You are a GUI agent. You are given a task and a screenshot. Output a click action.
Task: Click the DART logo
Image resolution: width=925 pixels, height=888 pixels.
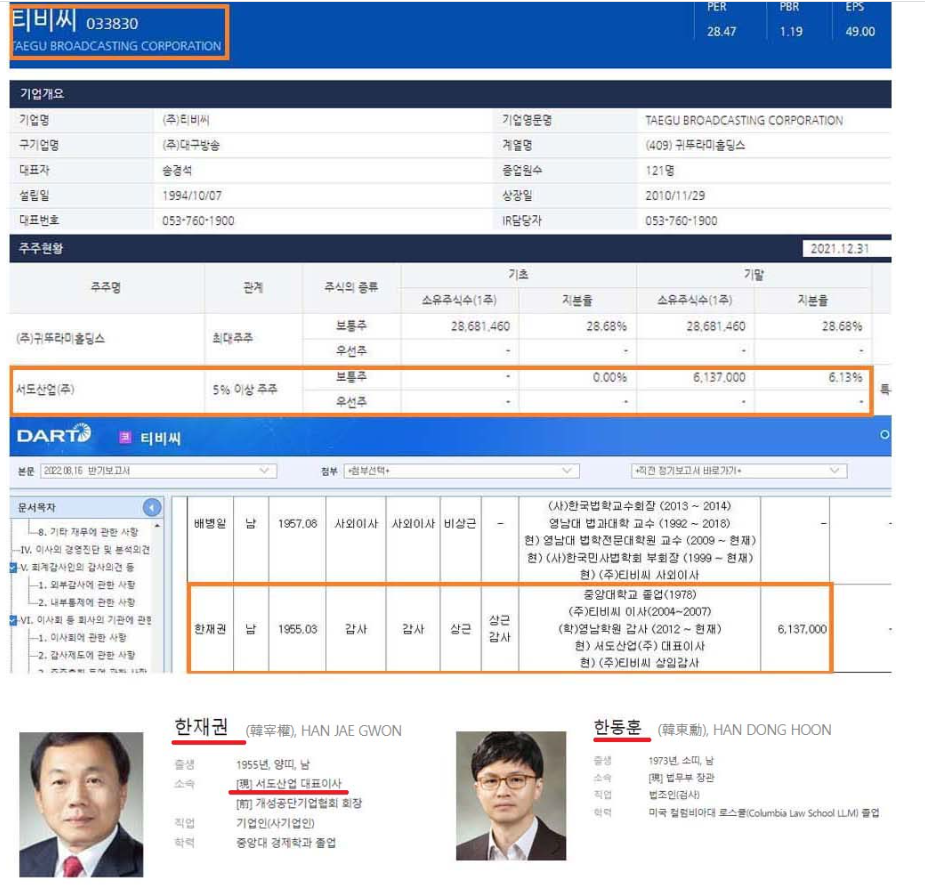54,435
